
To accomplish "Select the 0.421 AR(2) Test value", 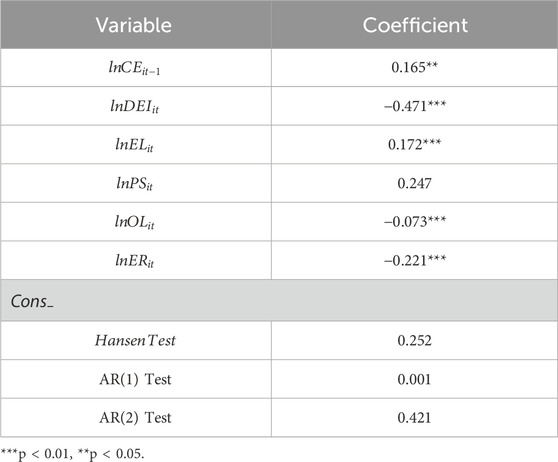I will 415,418.
